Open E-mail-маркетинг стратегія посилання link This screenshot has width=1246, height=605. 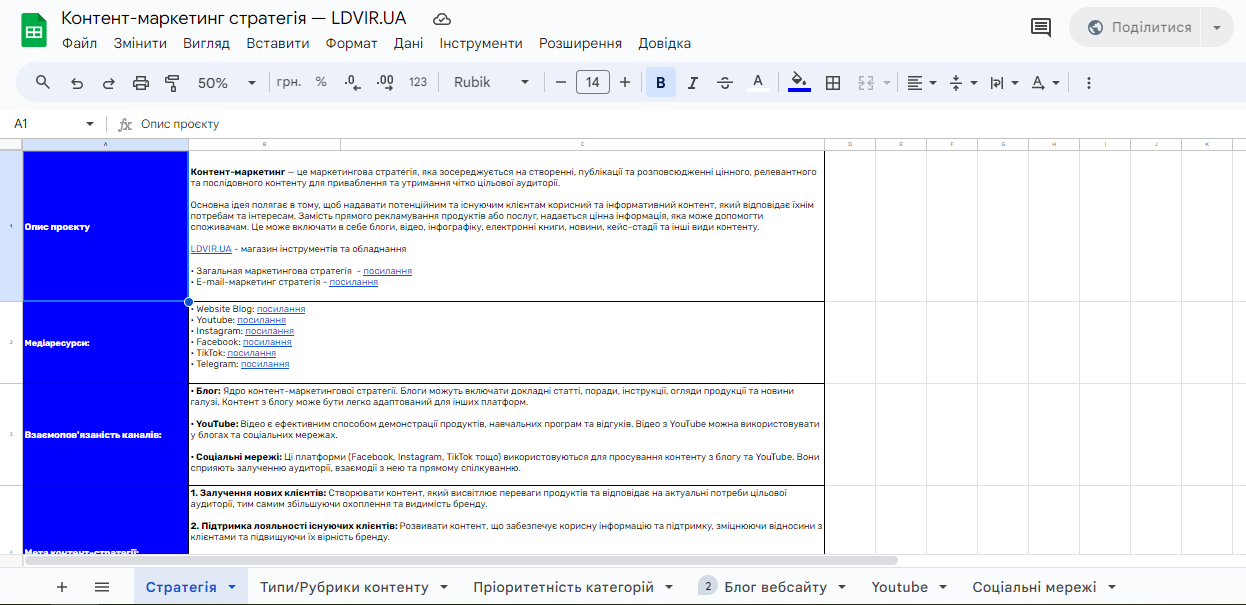(x=353, y=282)
